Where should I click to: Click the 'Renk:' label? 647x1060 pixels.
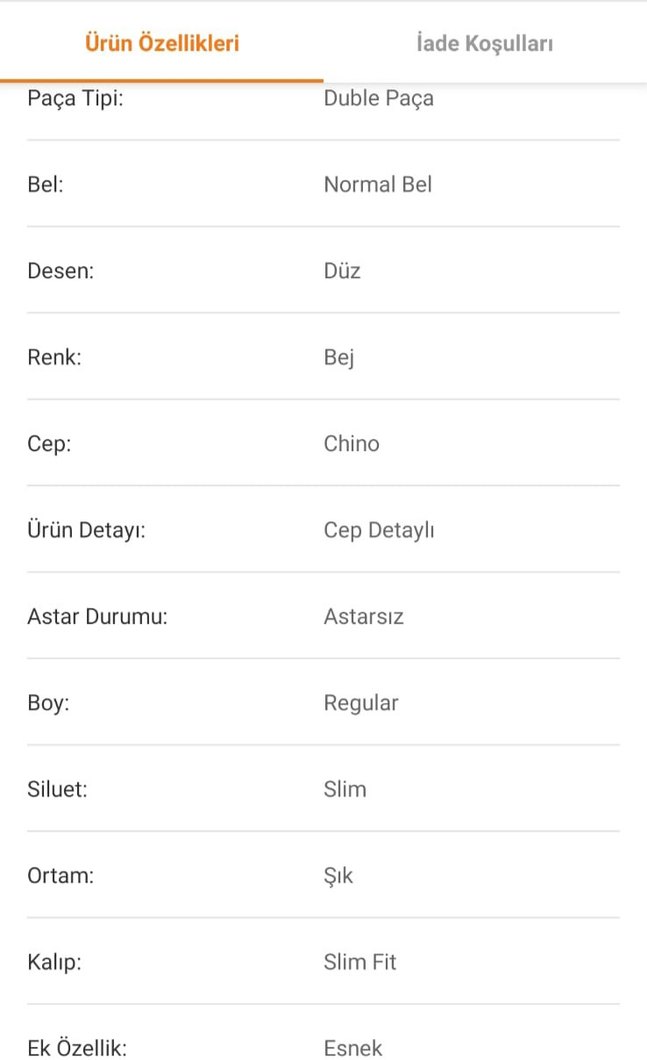coord(54,357)
